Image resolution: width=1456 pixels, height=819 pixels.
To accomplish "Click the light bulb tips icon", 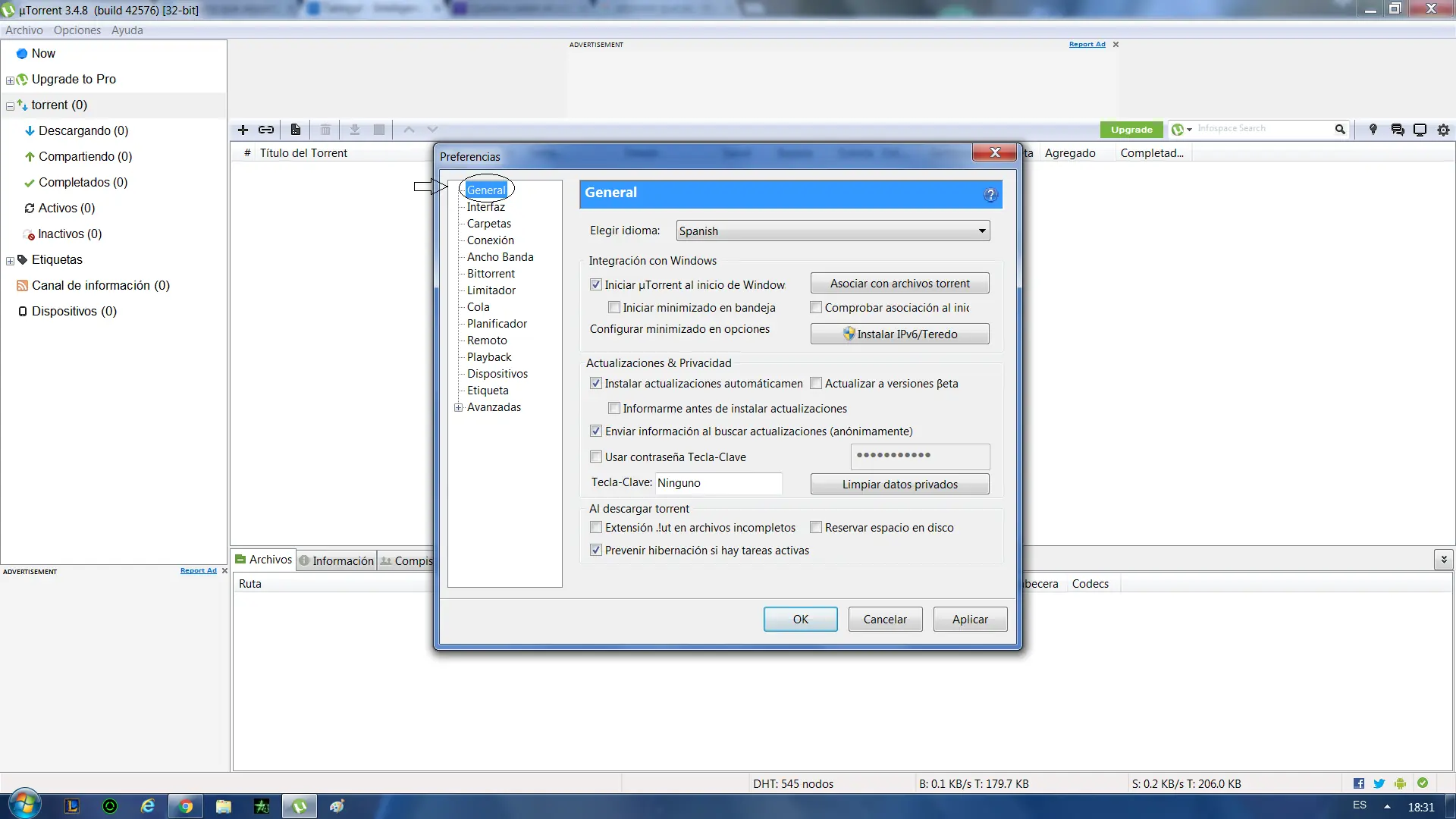I will 1373,130.
